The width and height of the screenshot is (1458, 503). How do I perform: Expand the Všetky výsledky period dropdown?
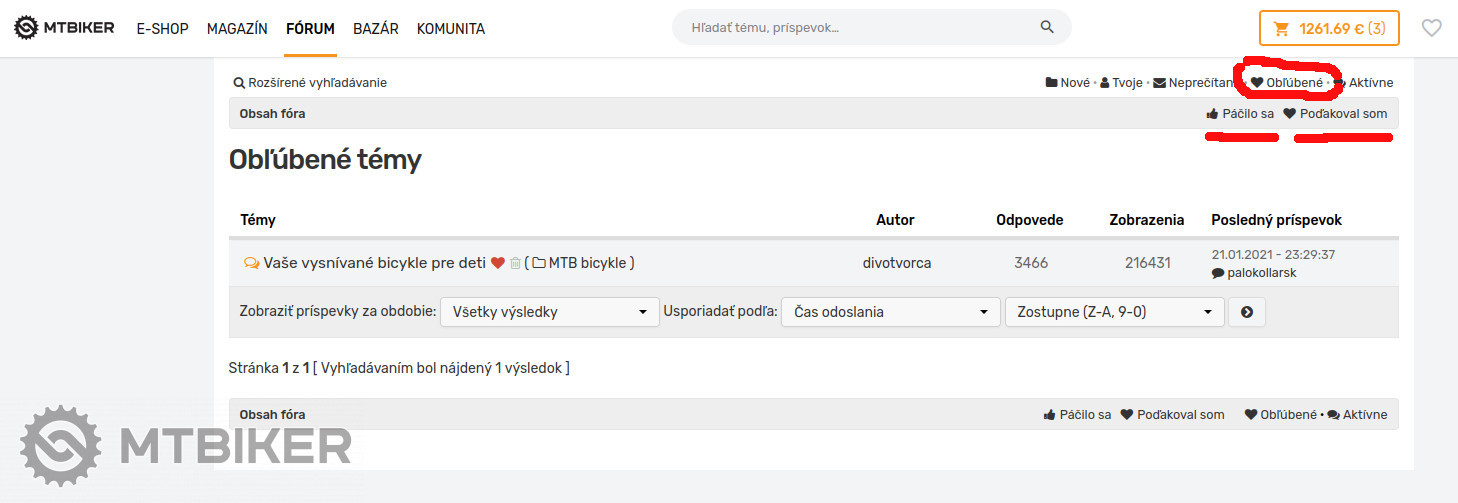(x=549, y=312)
